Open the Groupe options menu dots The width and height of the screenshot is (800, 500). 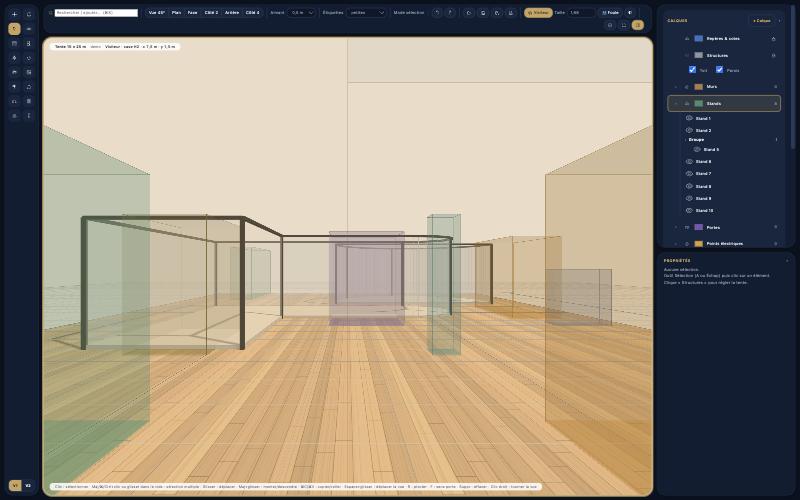click(x=777, y=139)
